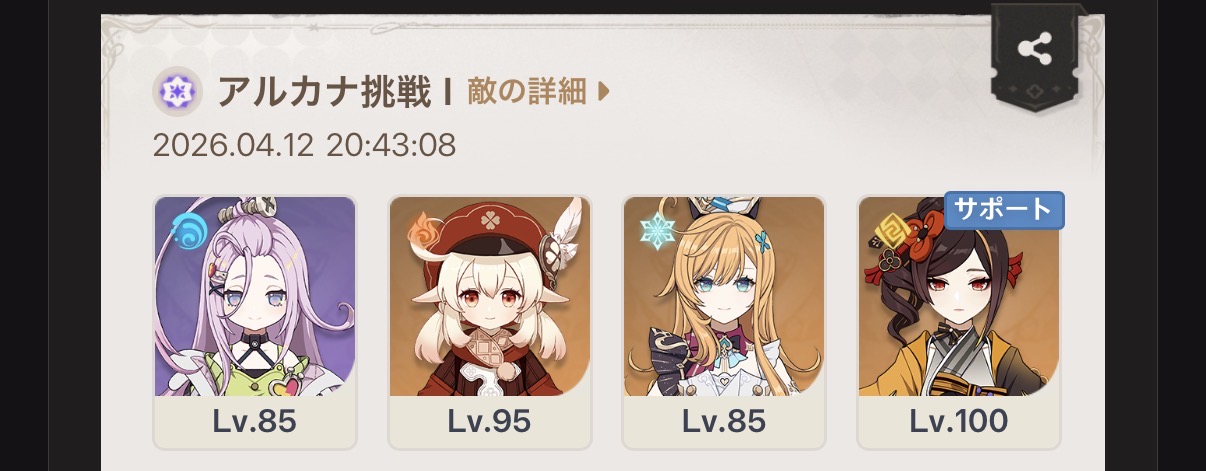Select the purple-haired character portrait

point(255,296)
